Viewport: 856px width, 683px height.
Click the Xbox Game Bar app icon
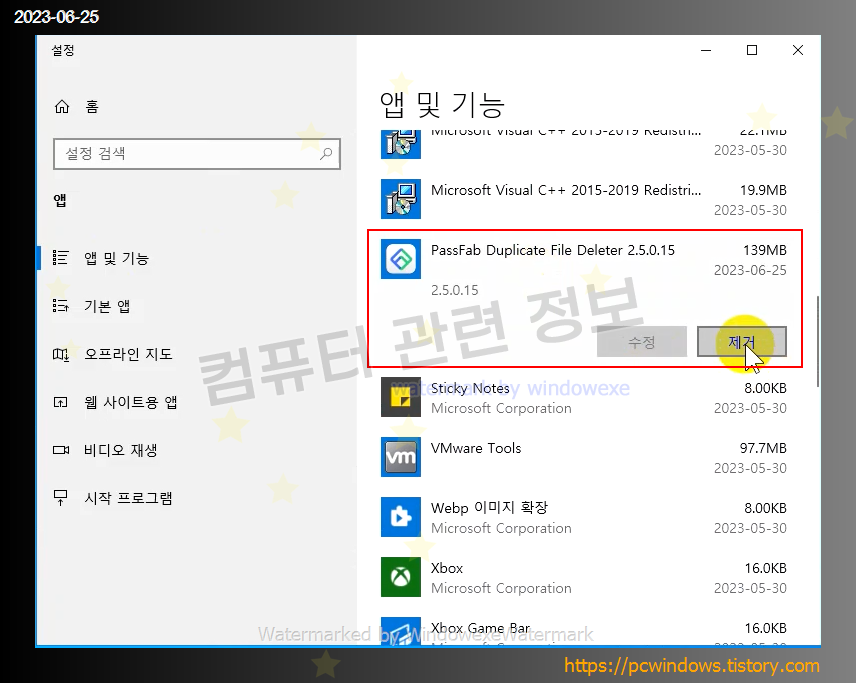(401, 631)
